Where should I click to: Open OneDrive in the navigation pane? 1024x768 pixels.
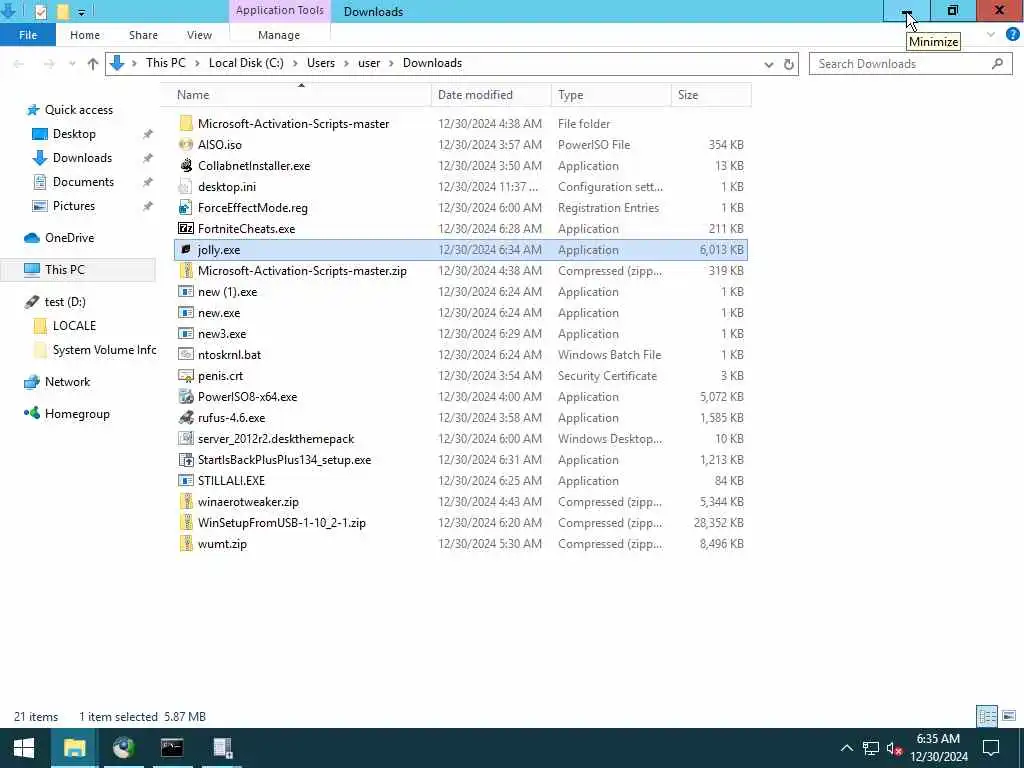coord(69,238)
